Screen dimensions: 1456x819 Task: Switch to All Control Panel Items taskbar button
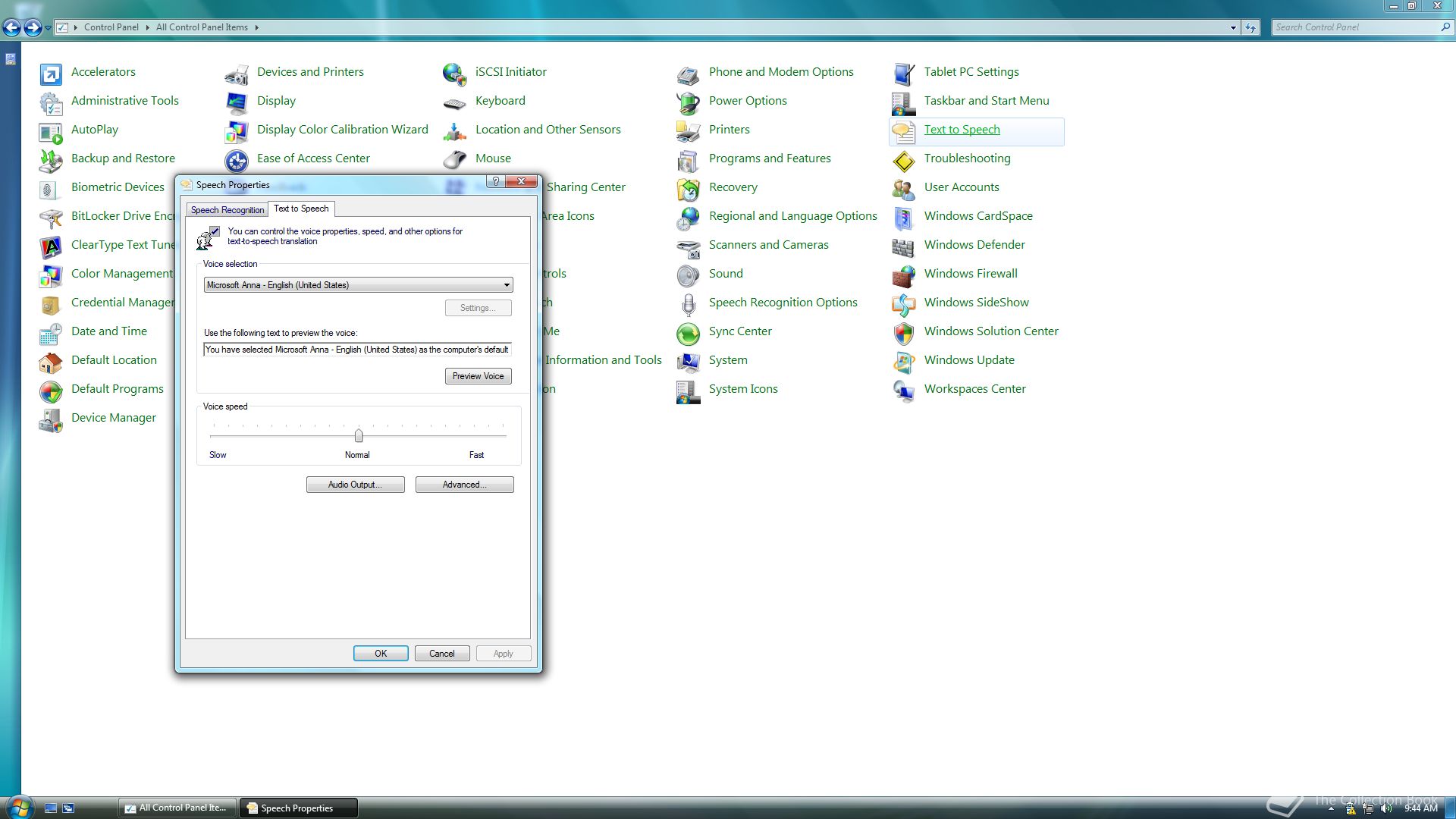177,808
